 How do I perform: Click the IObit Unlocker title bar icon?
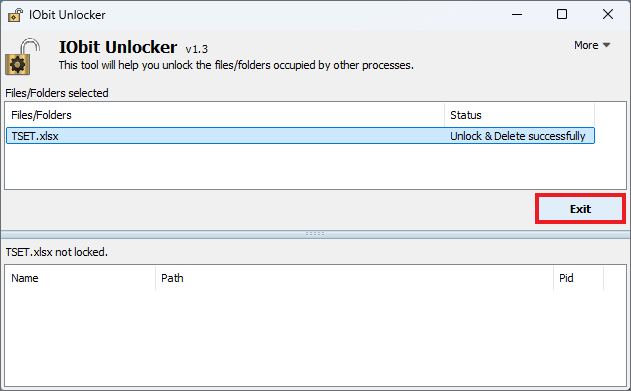point(15,15)
